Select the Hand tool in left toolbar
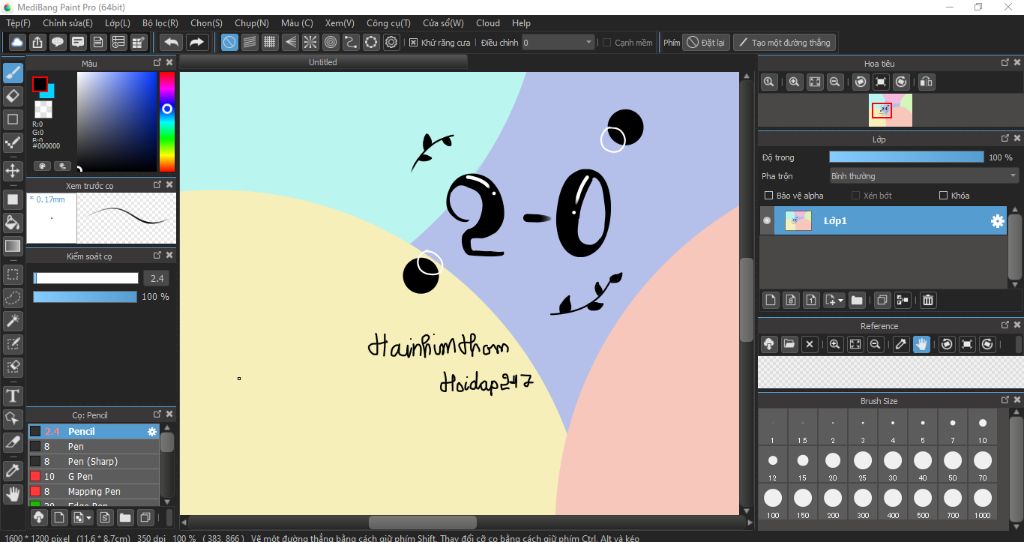1024x542 pixels. (x=12, y=494)
